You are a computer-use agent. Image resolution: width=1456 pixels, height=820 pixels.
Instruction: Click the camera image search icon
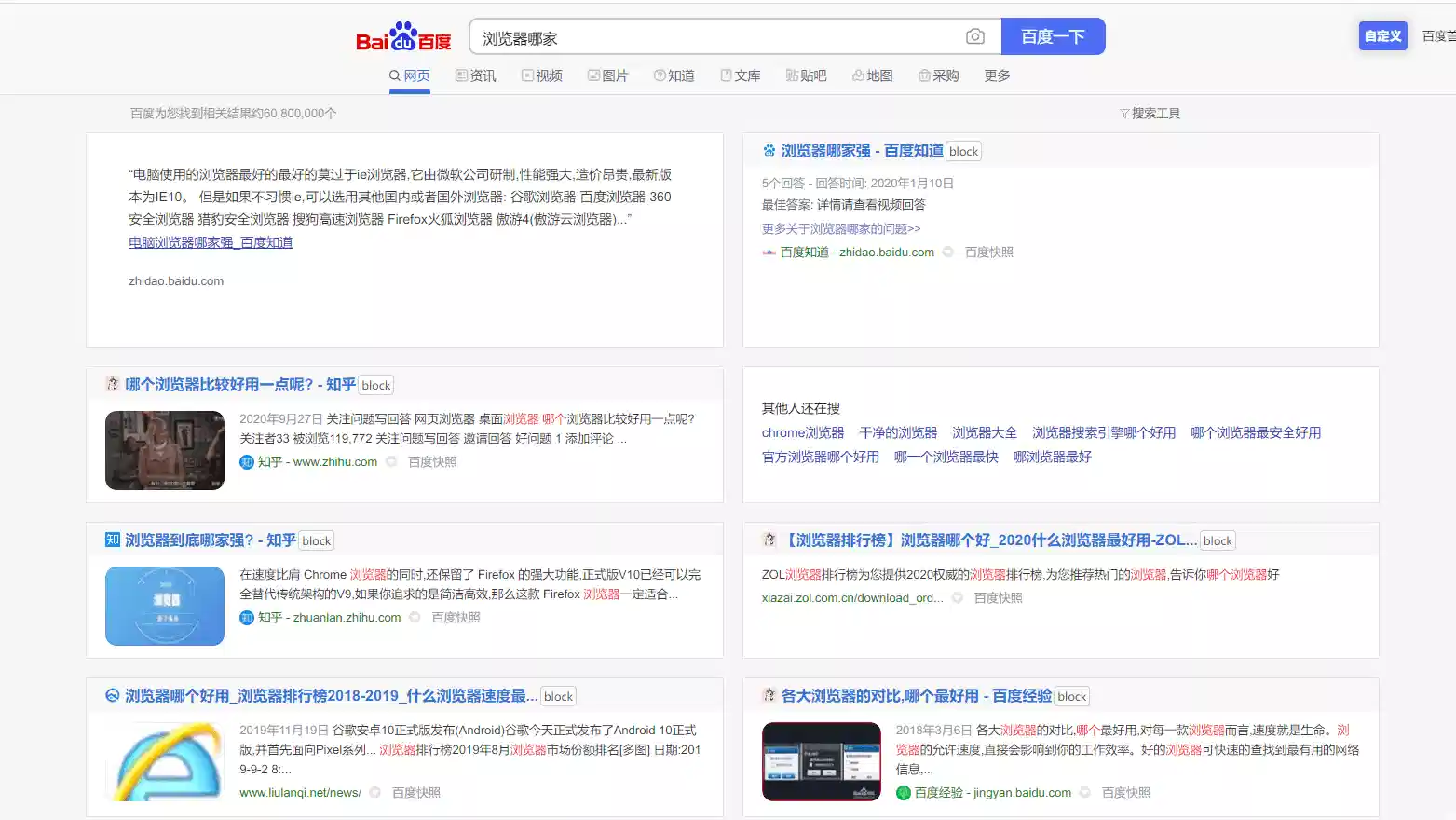click(x=974, y=36)
